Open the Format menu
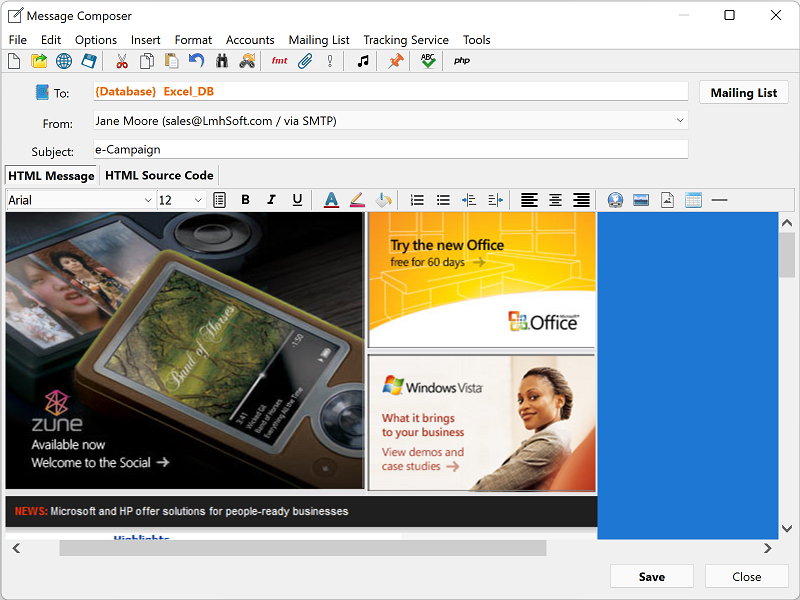Screen dimensions: 800x600 (193, 40)
